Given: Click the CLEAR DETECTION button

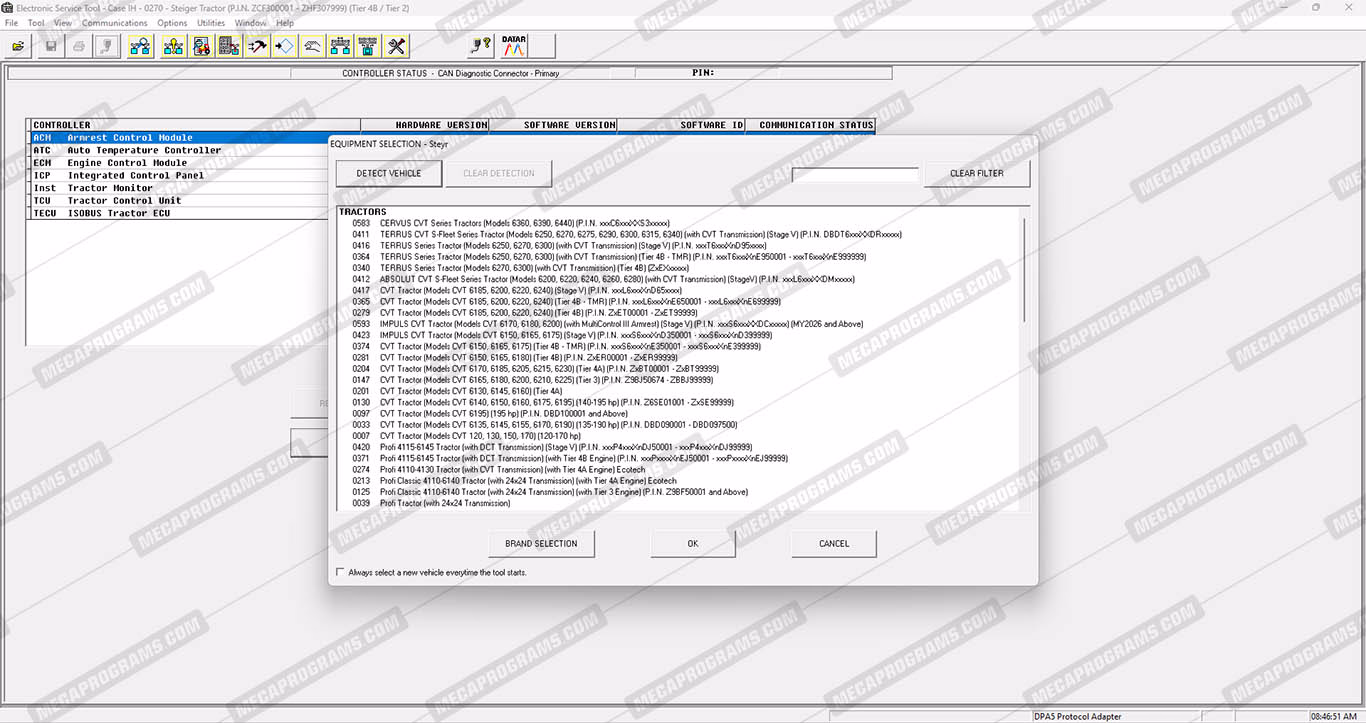Looking at the screenshot, I should tap(498, 173).
